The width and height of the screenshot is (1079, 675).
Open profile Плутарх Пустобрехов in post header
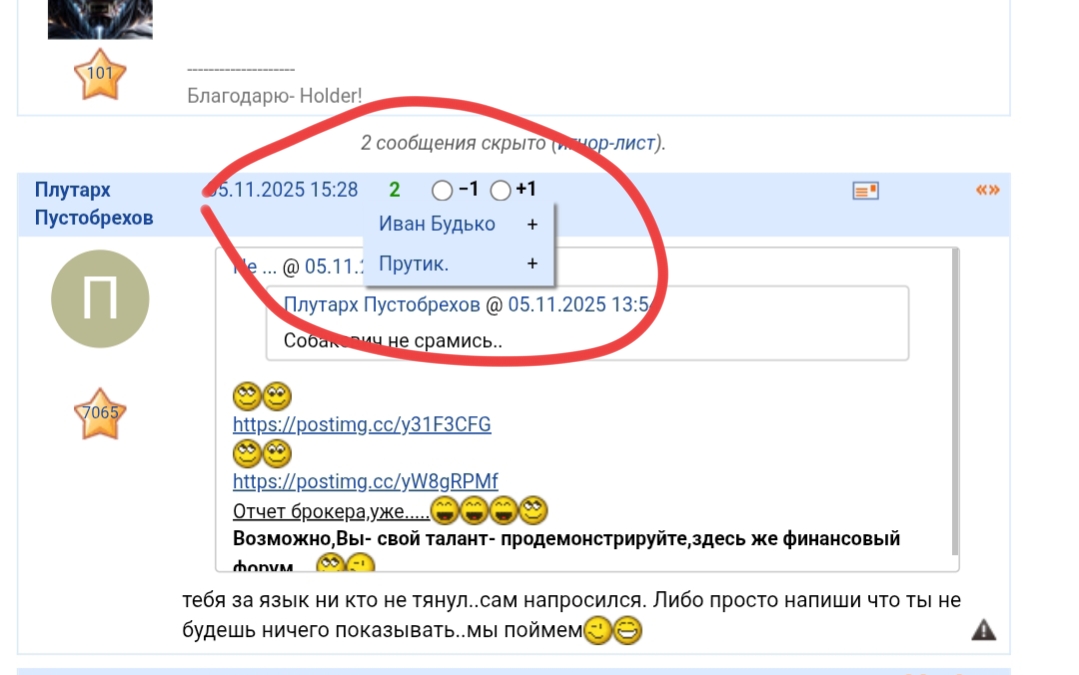click(94, 204)
